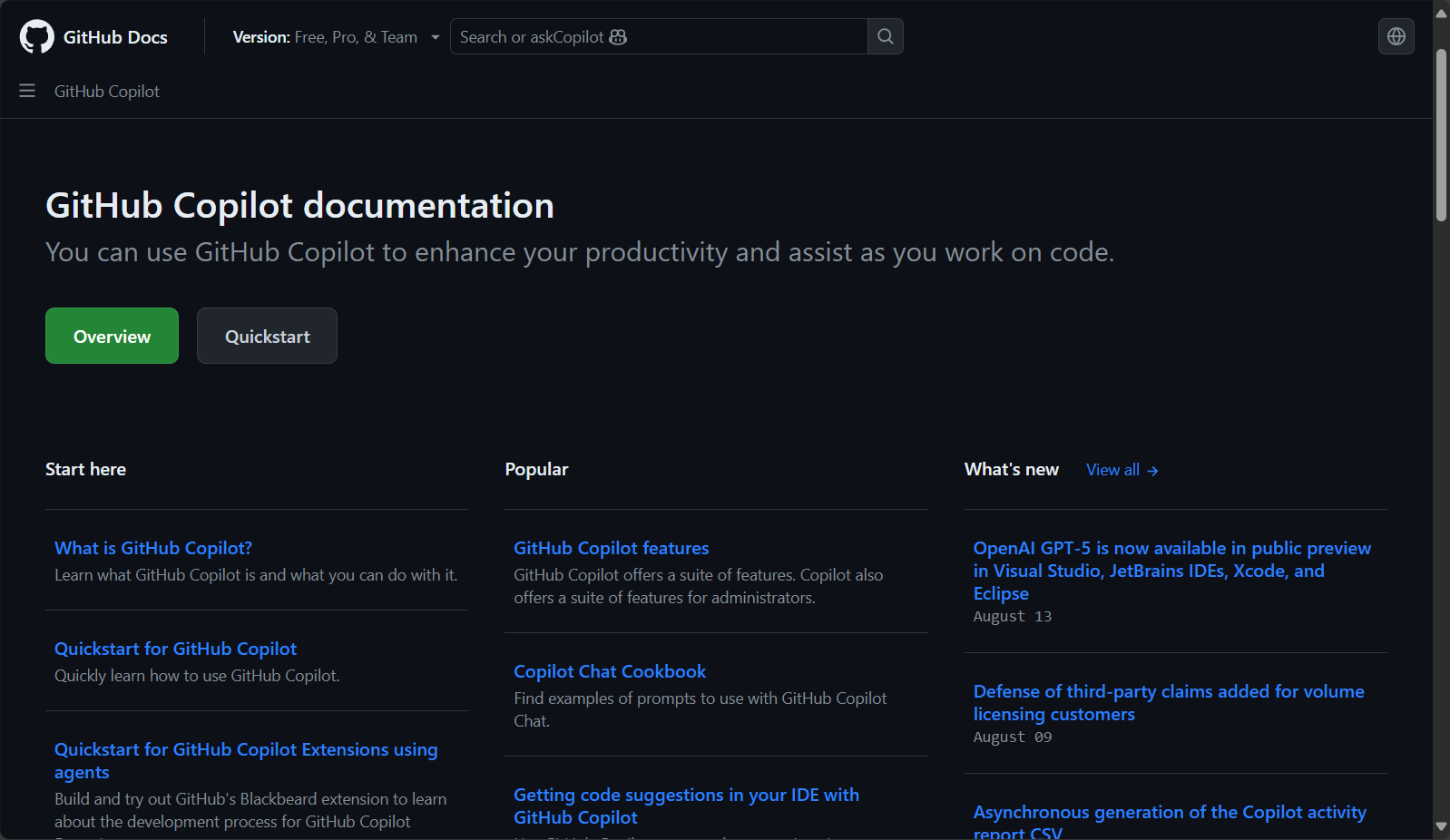
Task: Open the hamburger sidebar menu
Action: click(x=27, y=91)
